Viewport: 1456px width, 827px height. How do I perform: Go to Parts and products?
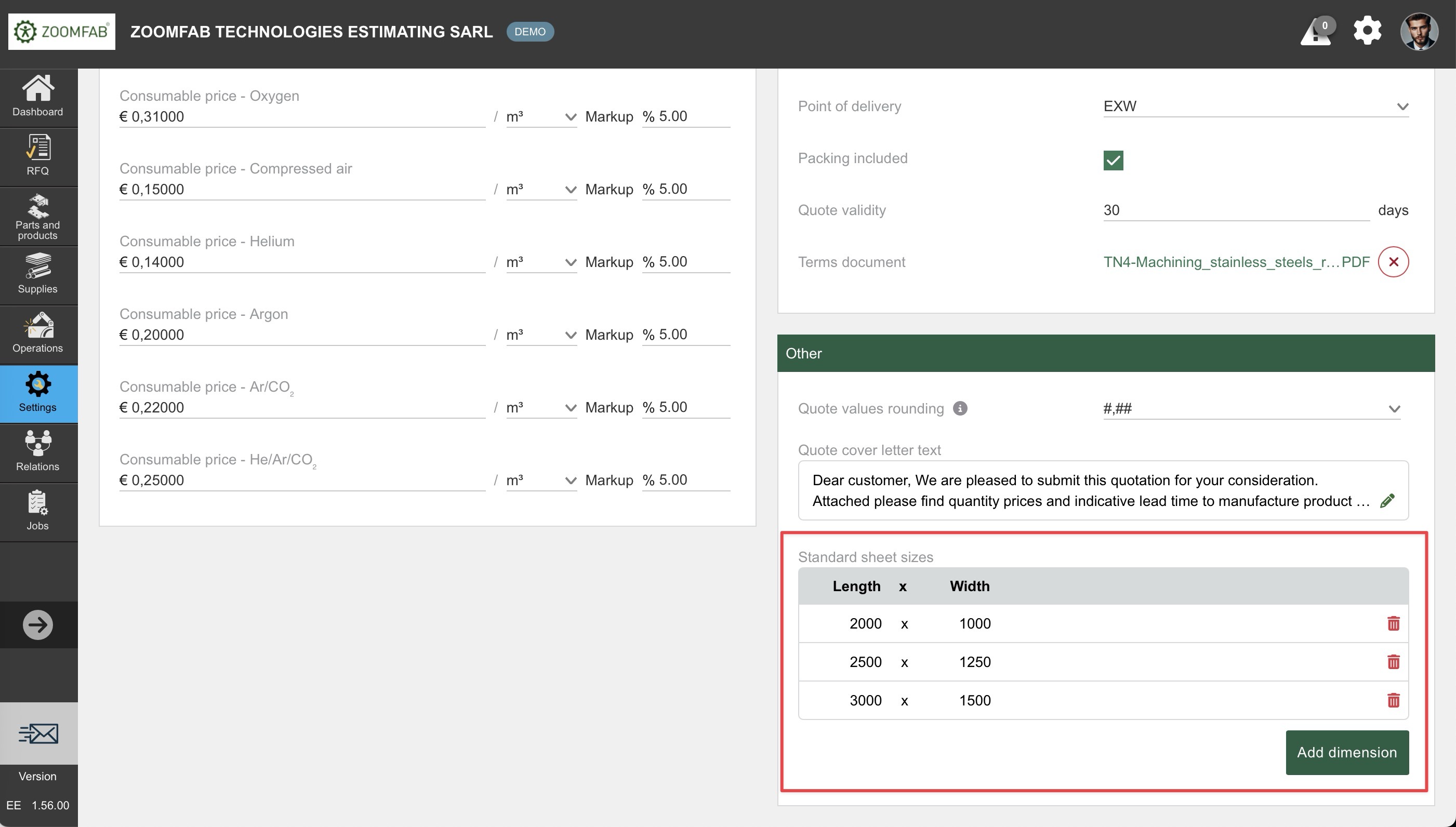pyautogui.click(x=37, y=217)
